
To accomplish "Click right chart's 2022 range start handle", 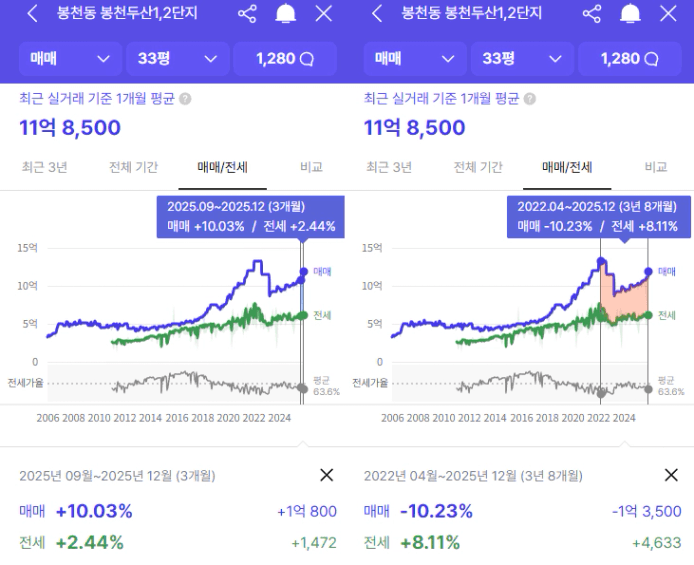I will click(x=600, y=262).
